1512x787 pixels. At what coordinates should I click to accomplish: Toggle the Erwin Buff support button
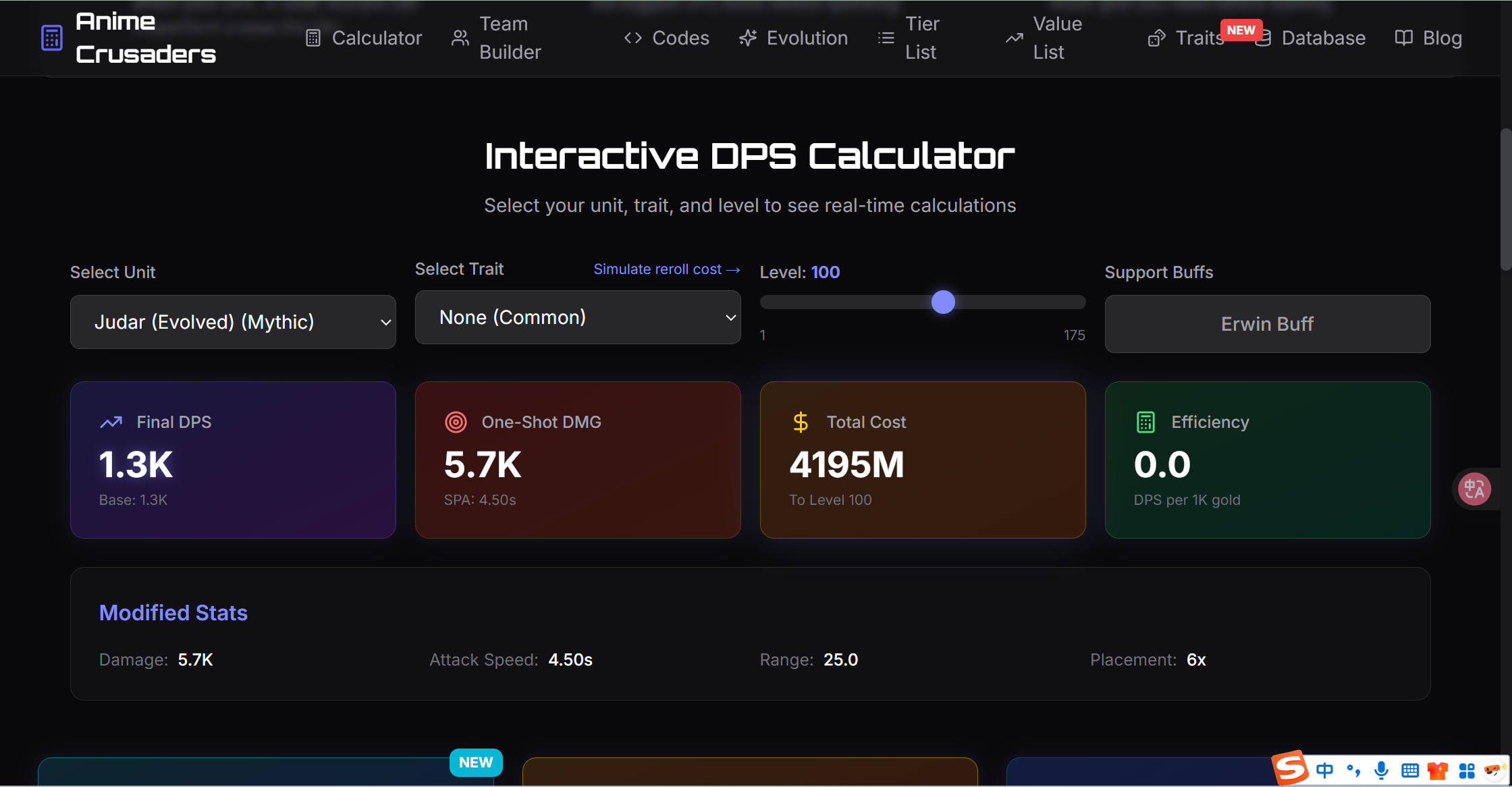tap(1267, 324)
